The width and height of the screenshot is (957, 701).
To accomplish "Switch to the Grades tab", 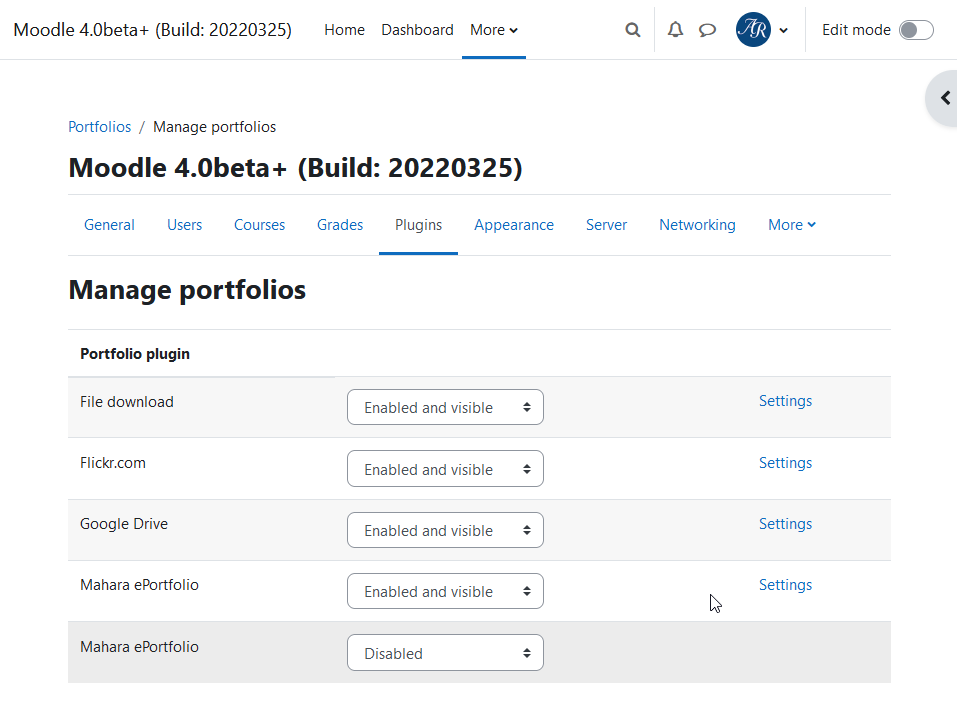I will (x=340, y=225).
